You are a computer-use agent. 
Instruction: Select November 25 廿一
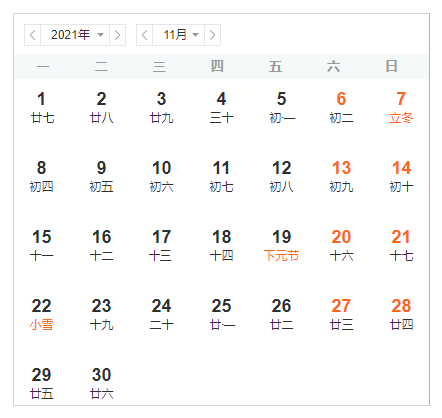coord(222,315)
